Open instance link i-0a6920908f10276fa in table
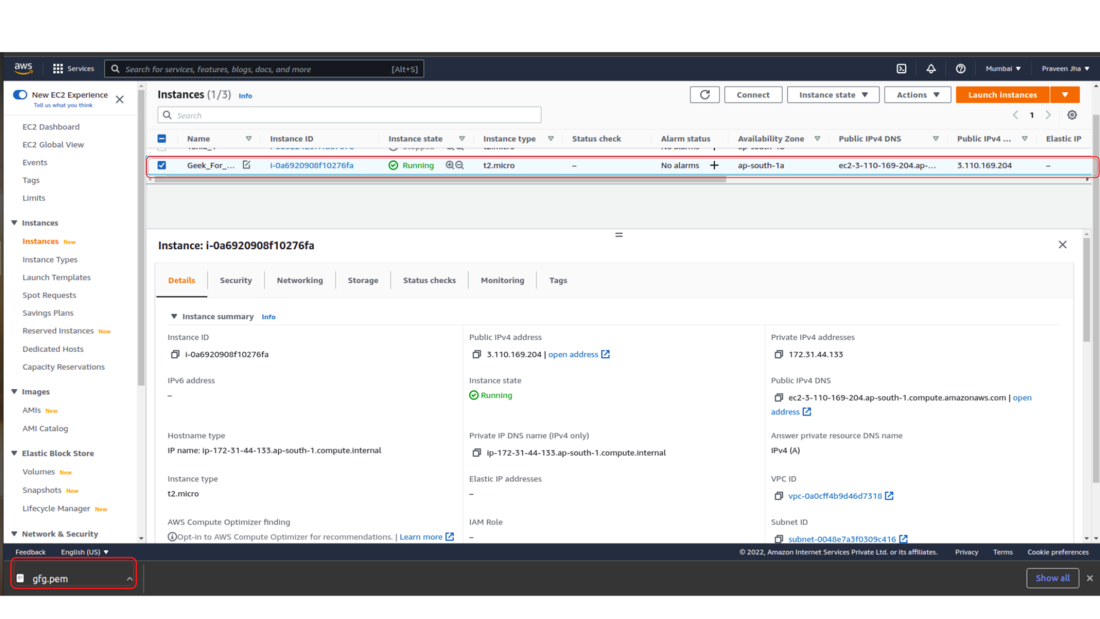Screen dimensions: 1100x619 [x=311, y=165]
